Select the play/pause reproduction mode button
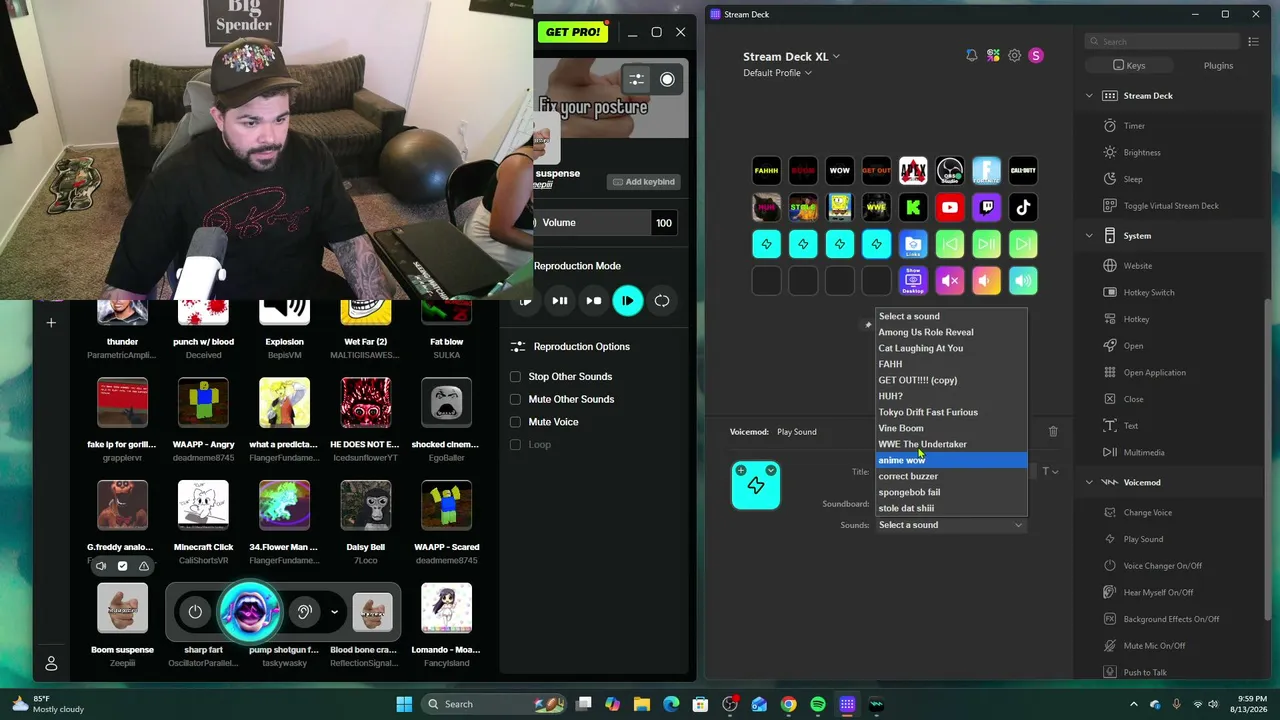 (x=560, y=300)
